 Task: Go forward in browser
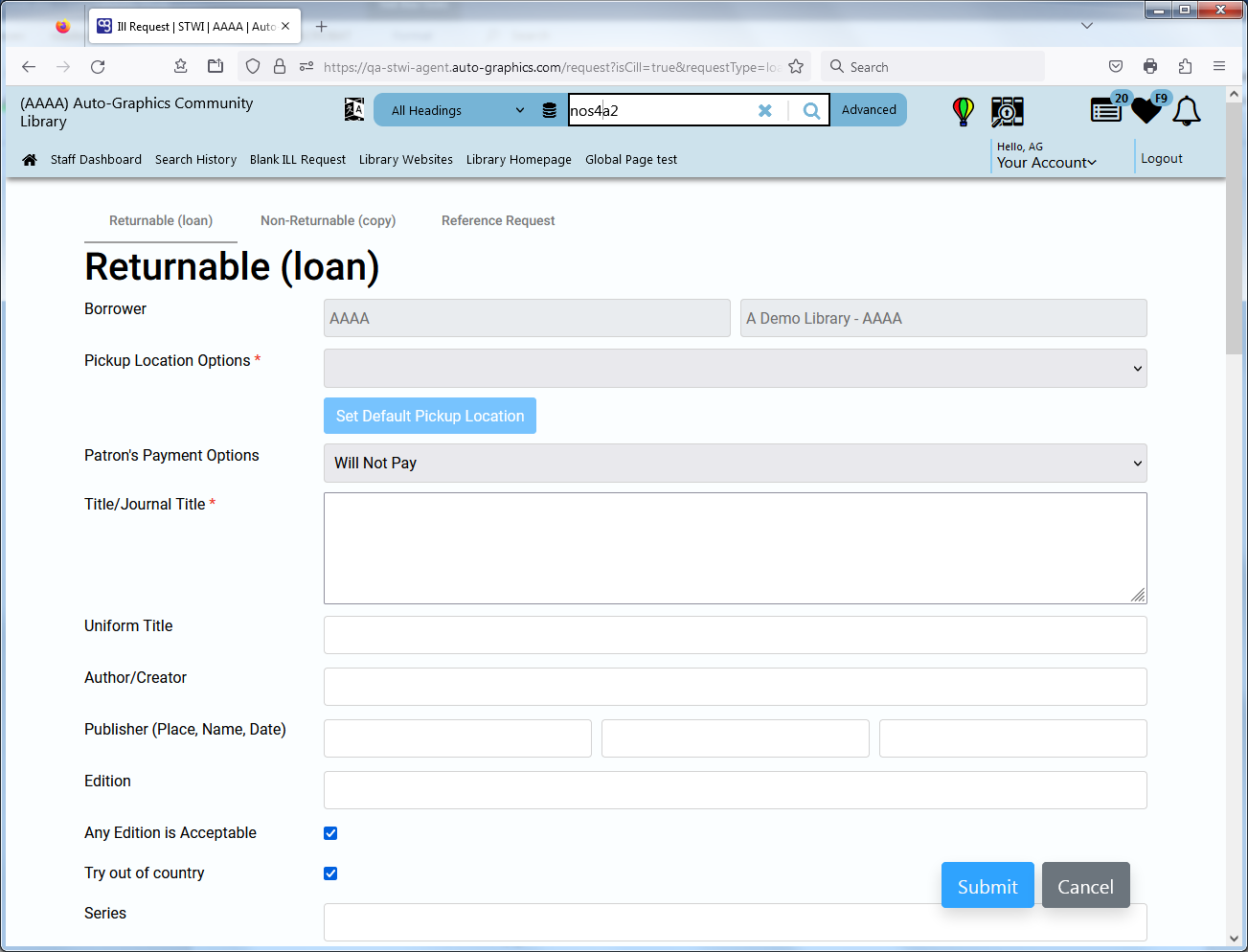(x=63, y=67)
